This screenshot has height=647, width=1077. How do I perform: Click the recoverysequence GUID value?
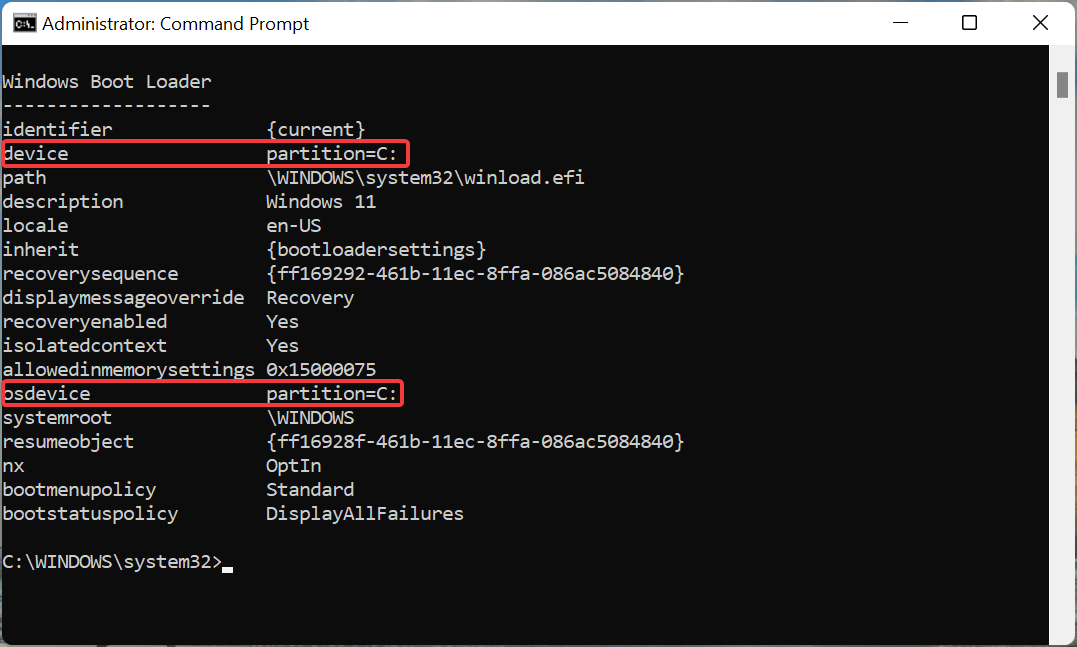[474, 273]
